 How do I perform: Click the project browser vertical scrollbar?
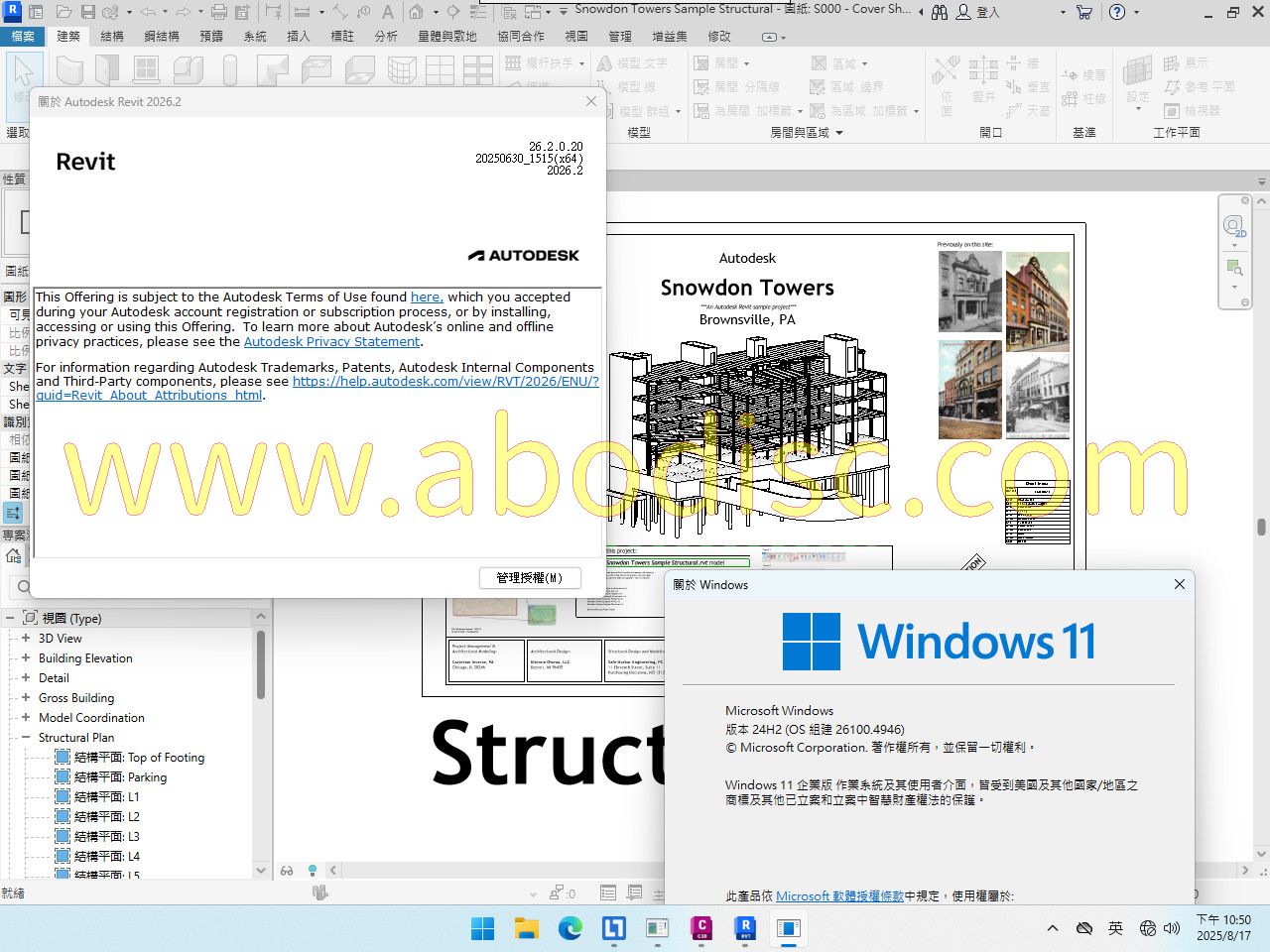[x=261, y=664]
